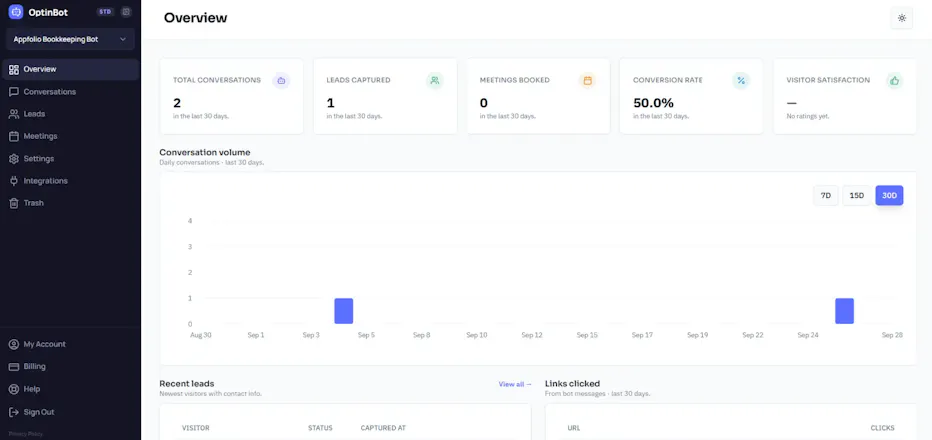Screen dimensions: 932x440
Task: Switch chart range to 15D
Action: pos(857,196)
